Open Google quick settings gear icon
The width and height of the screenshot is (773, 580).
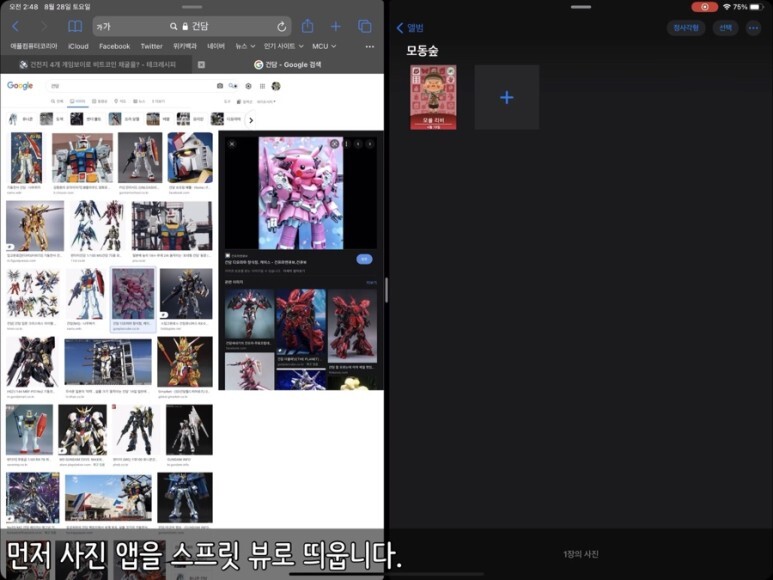[248, 86]
